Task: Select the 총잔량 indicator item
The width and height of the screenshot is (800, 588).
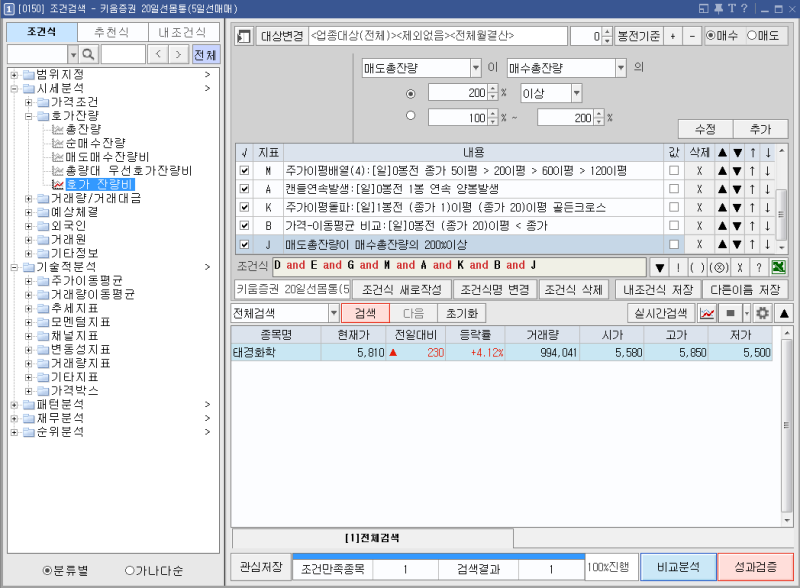Action: click(x=83, y=129)
